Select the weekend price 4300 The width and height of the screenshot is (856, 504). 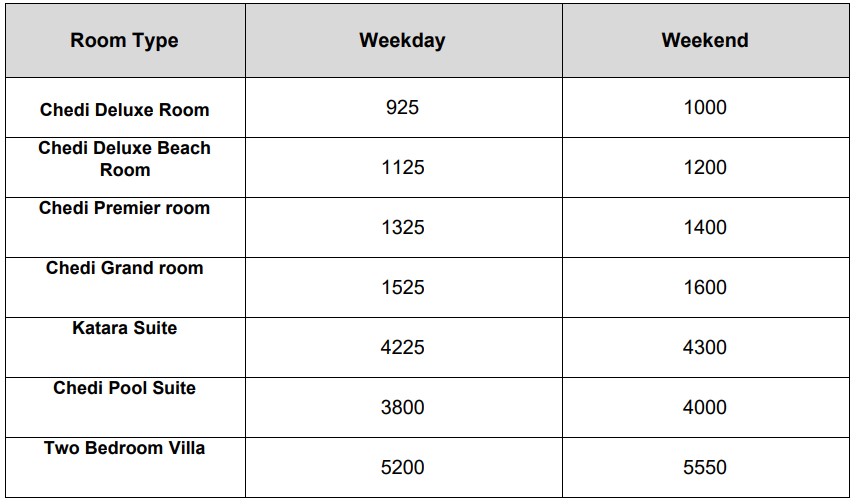(x=705, y=348)
